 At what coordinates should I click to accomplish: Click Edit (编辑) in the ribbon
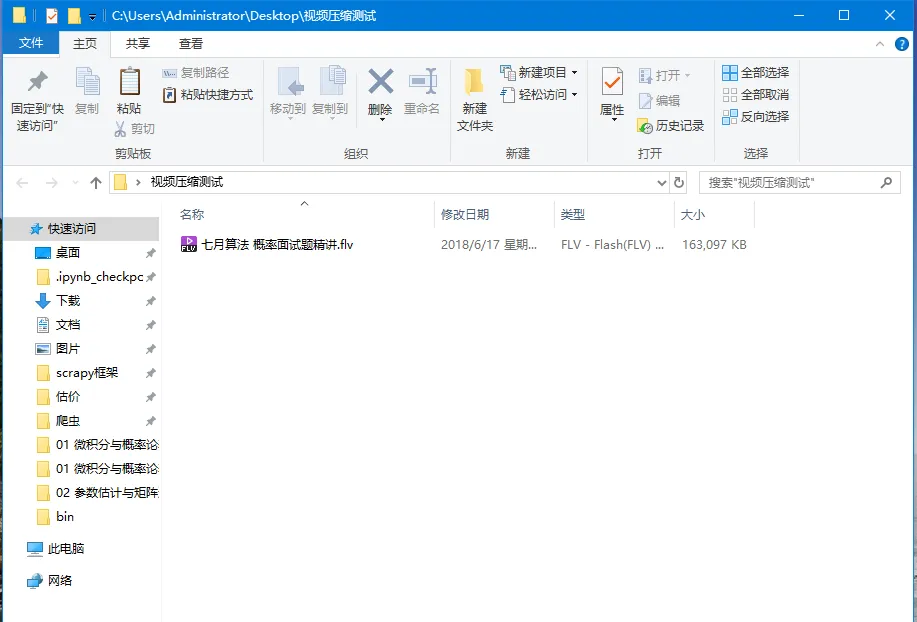[659, 101]
